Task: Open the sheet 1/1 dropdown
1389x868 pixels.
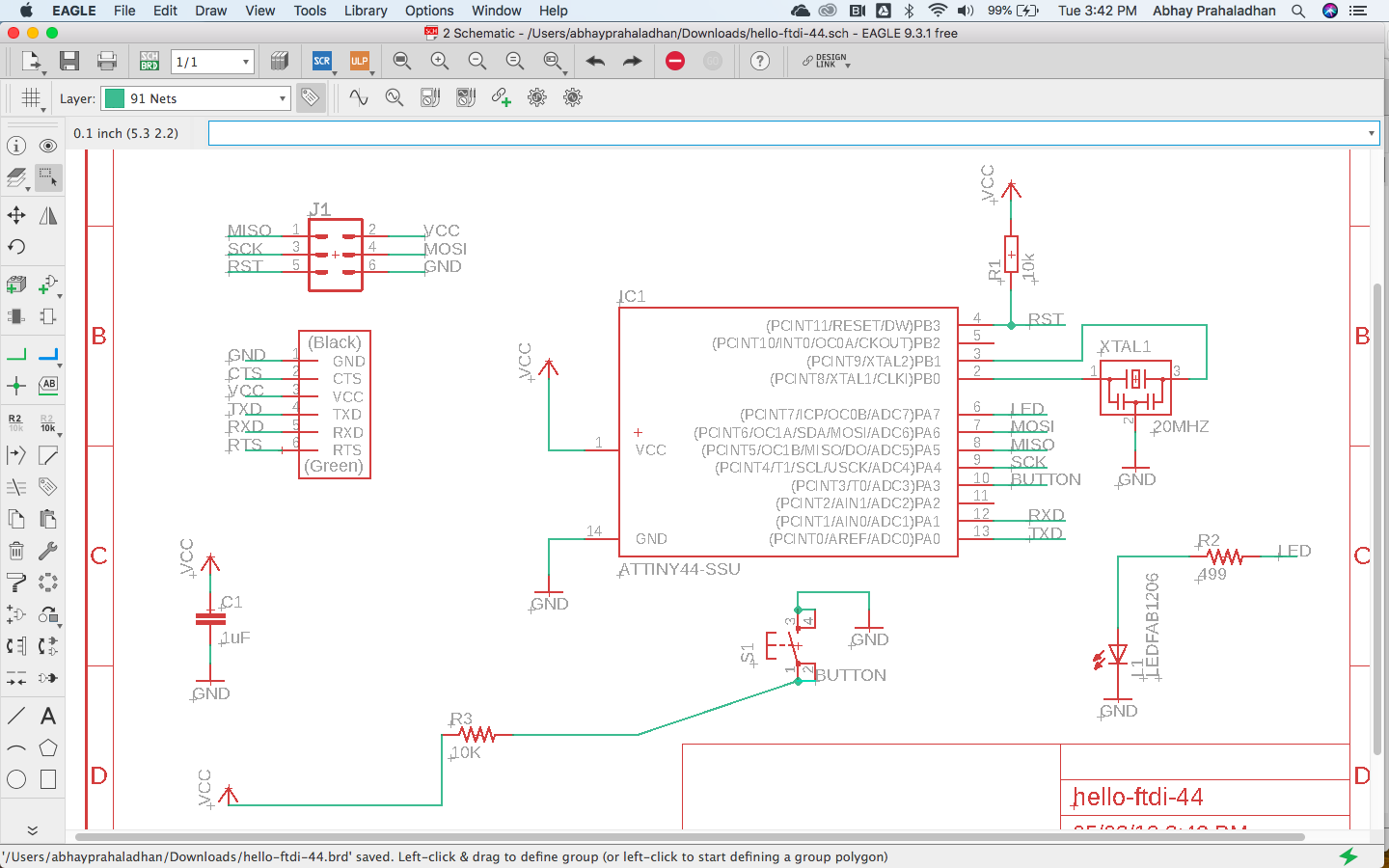Action: (245, 62)
